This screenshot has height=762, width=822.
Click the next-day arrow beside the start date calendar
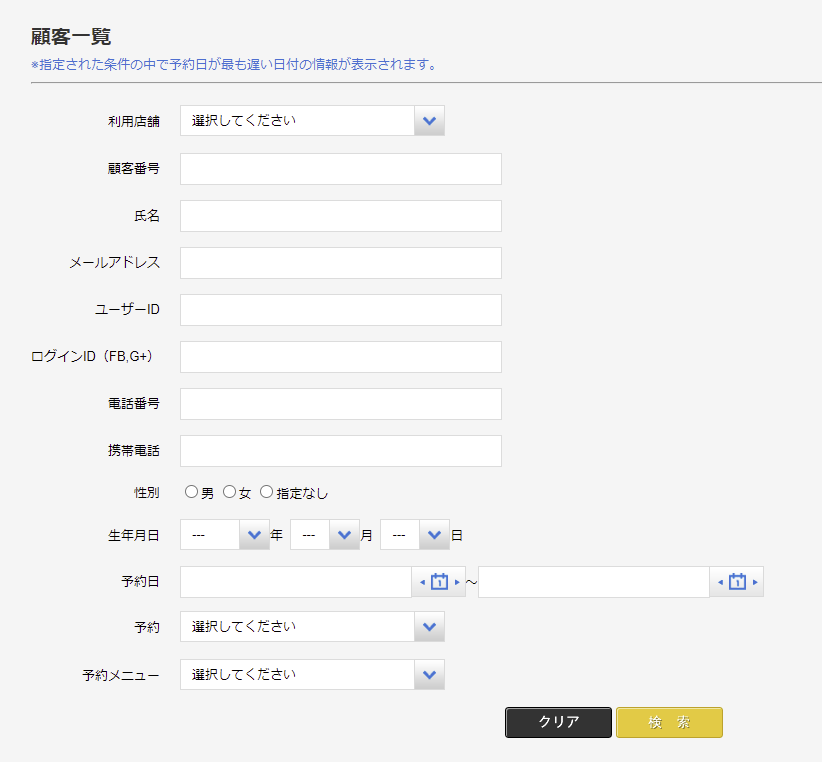point(457,582)
